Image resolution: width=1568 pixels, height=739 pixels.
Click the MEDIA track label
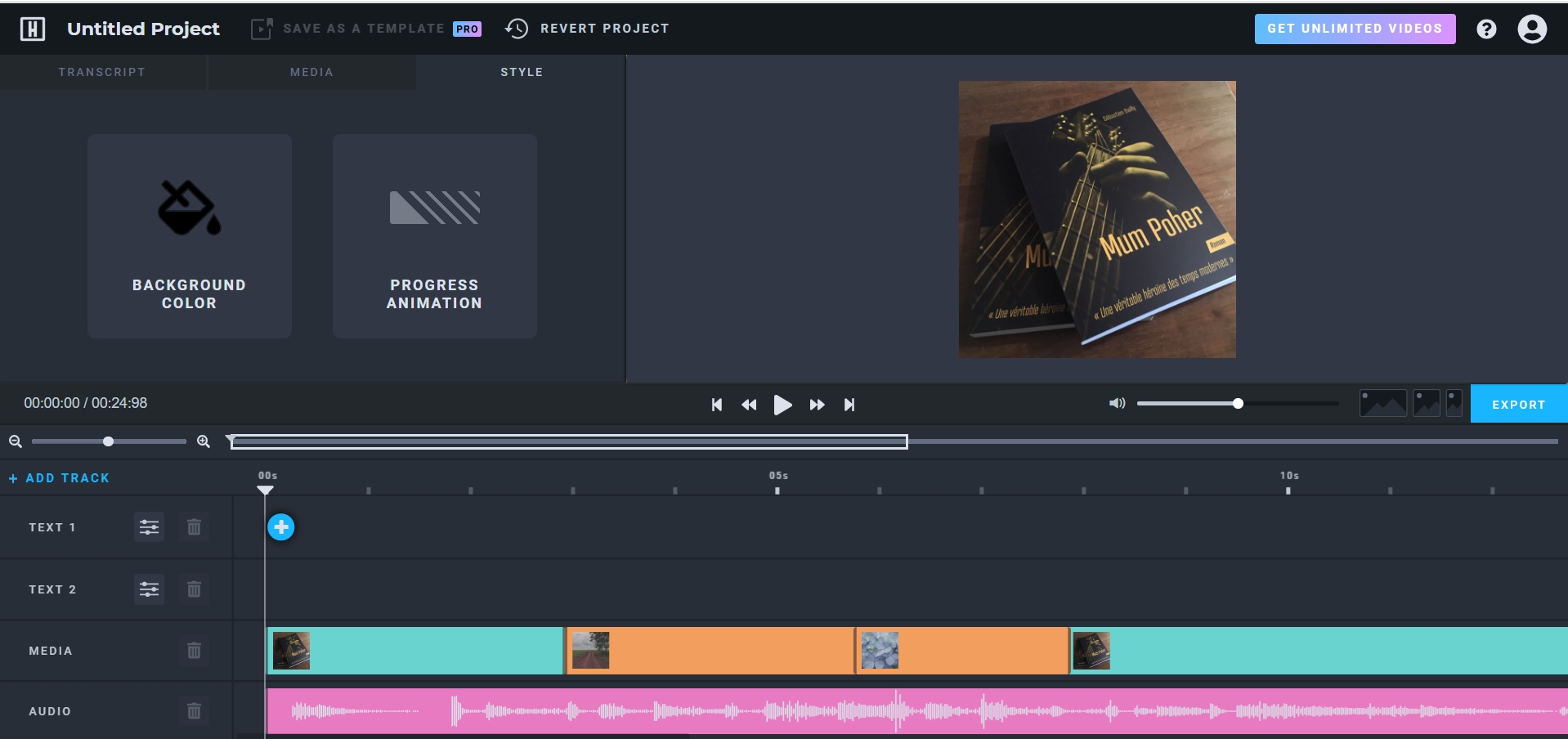[x=51, y=651]
